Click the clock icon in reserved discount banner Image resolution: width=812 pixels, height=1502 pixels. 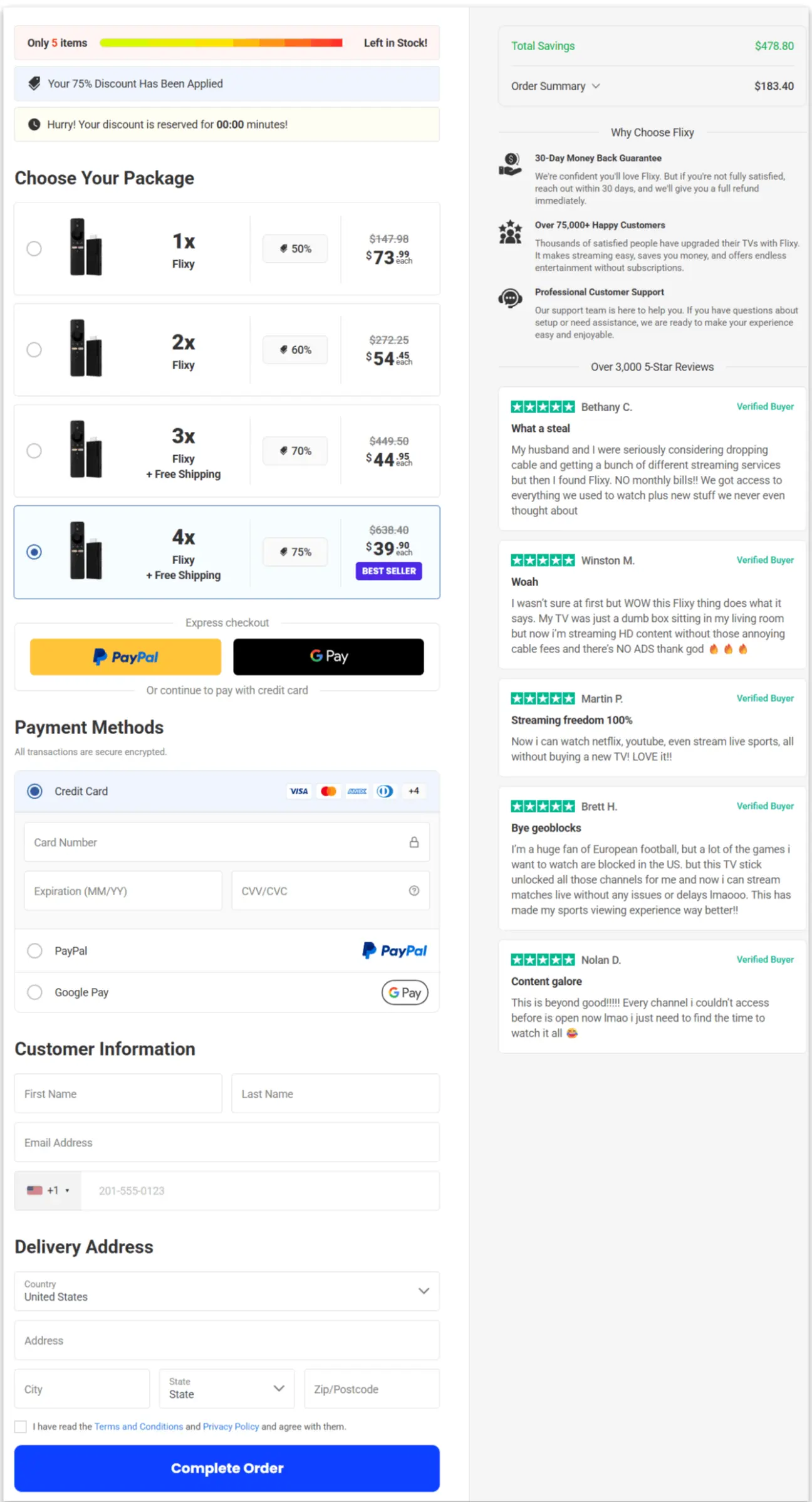point(34,124)
